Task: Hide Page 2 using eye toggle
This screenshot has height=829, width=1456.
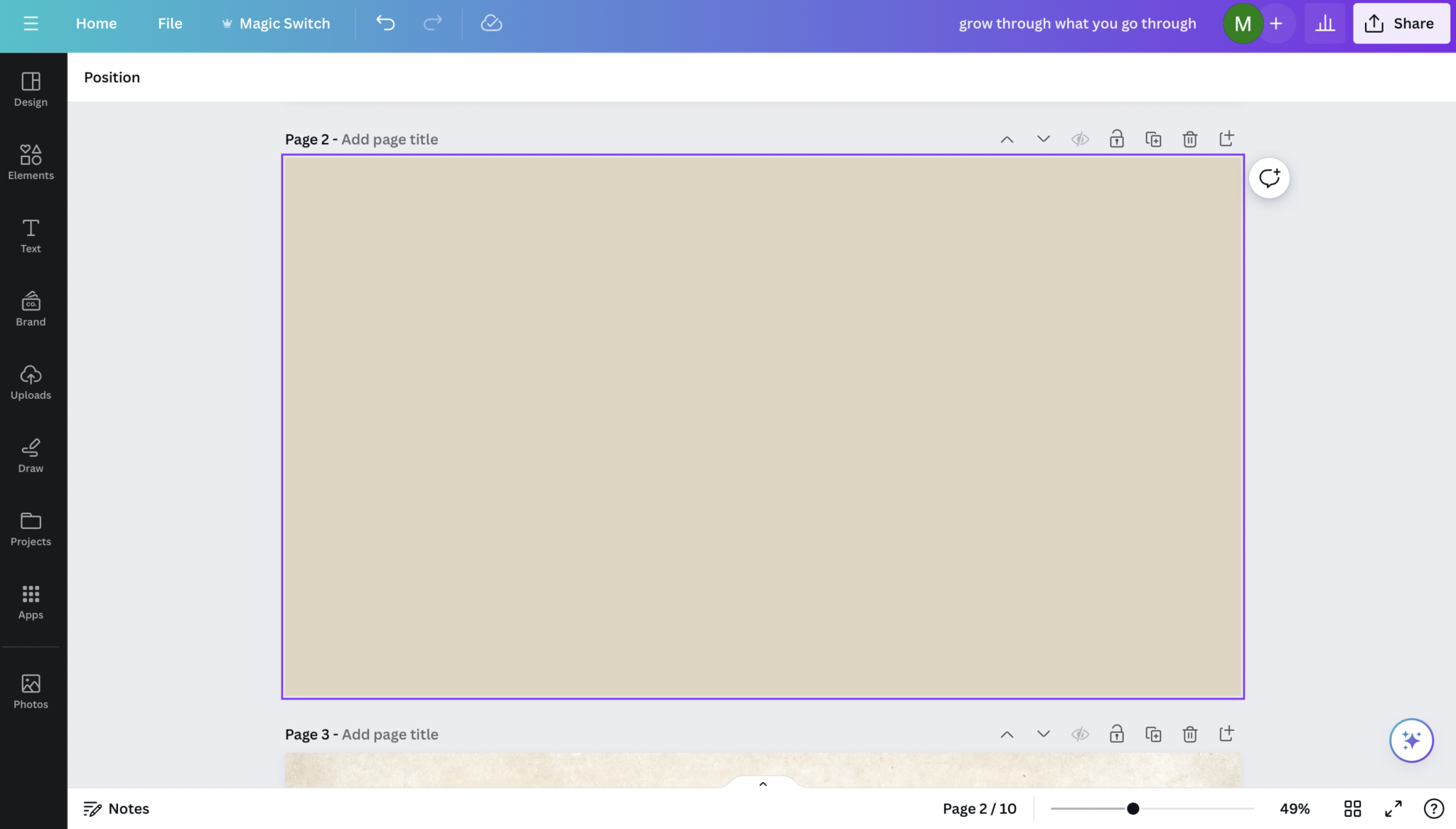Action: tap(1079, 139)
